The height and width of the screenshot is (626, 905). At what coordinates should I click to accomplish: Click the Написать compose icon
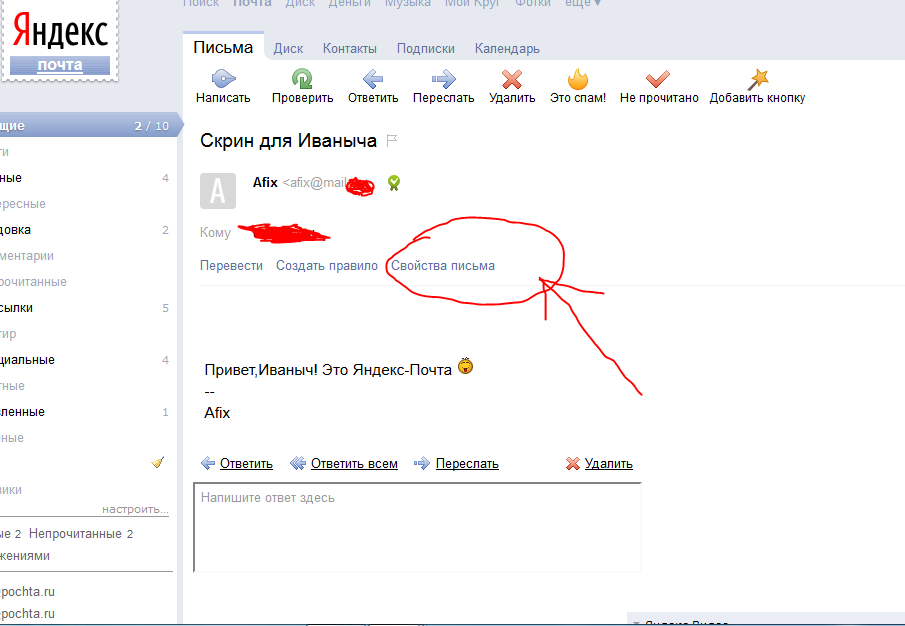pos(223,78)
